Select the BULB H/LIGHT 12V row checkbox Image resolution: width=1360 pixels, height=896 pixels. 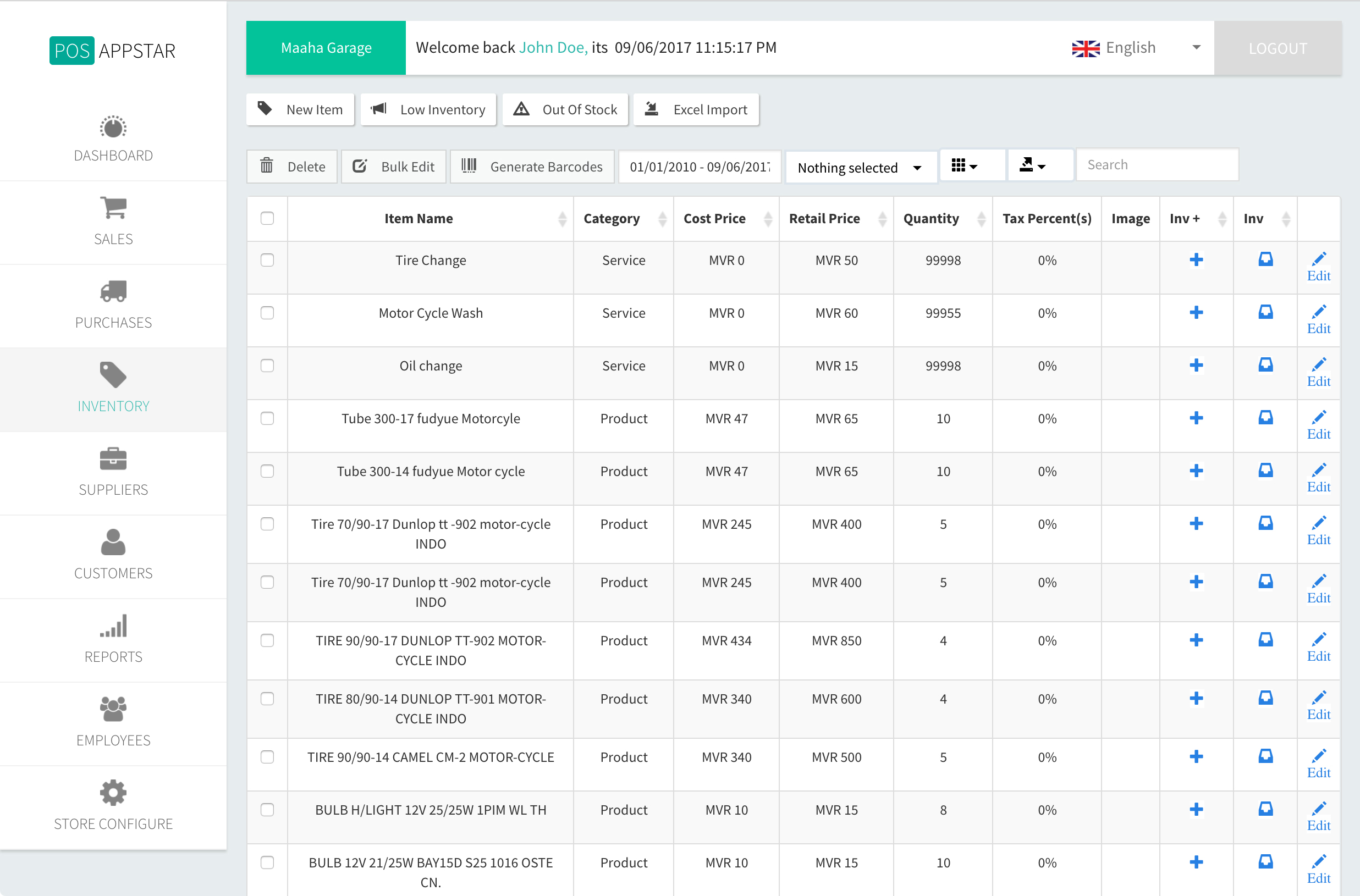267,810
